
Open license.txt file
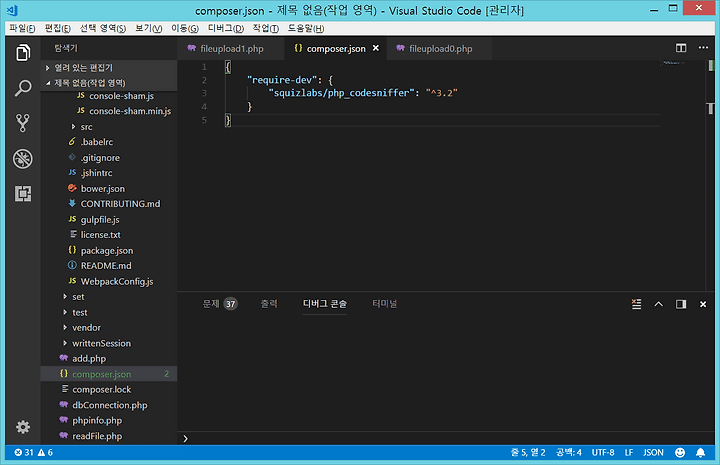pos(109,235)
